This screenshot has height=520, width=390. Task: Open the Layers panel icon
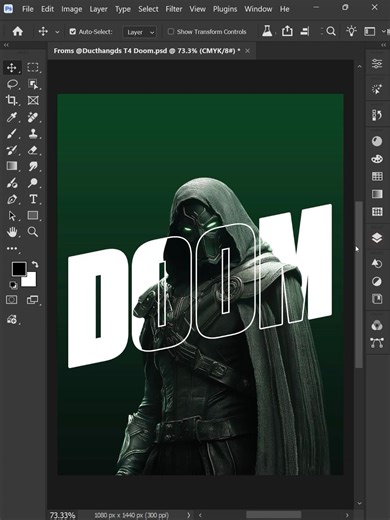point(377,238)
